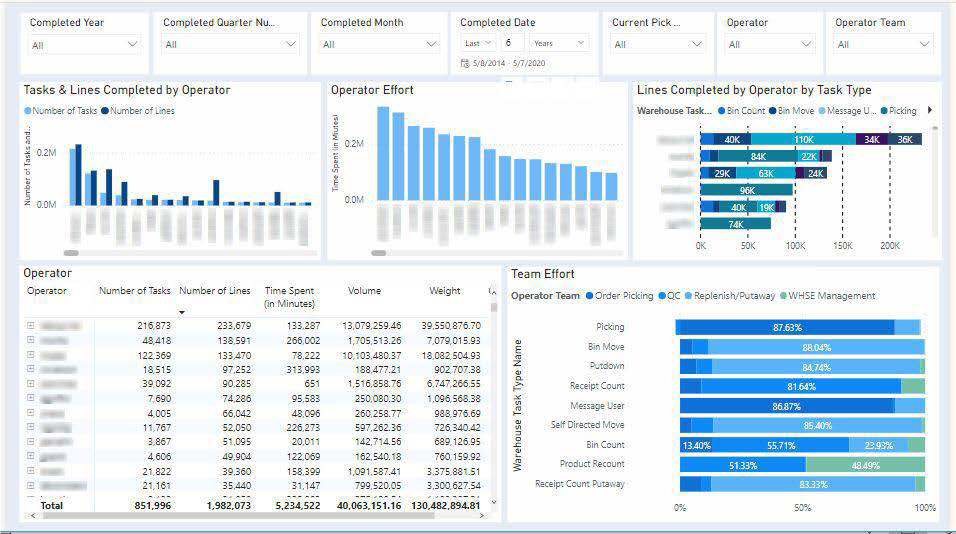Expand the operator row with 18,515 tasks
The width and height of the screenshot is (956, 534).
(30, 369)
